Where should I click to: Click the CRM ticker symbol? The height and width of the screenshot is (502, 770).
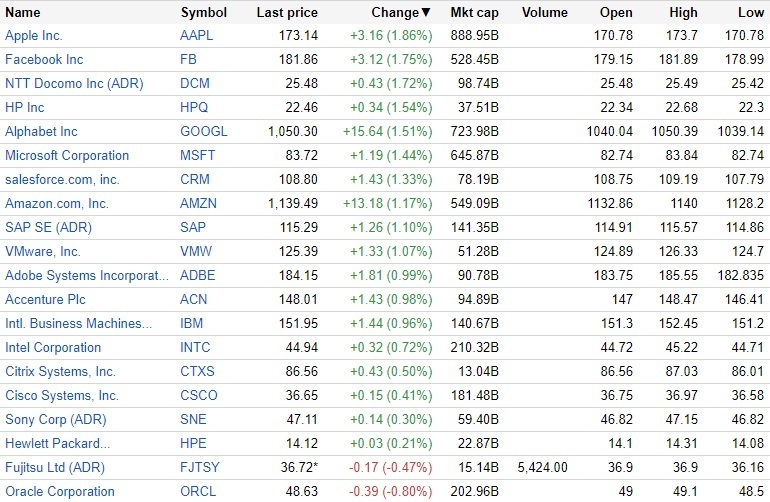point(195,179)
